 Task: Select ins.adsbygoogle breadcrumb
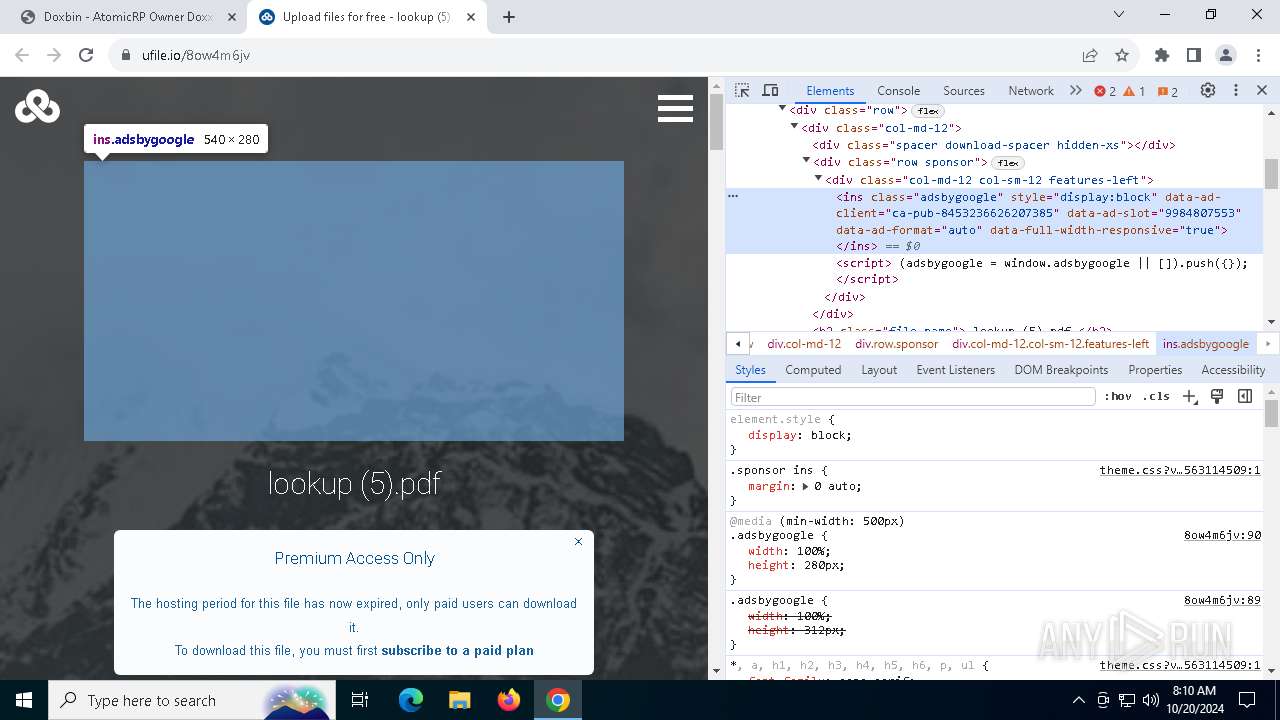(x=1205, y=344)
